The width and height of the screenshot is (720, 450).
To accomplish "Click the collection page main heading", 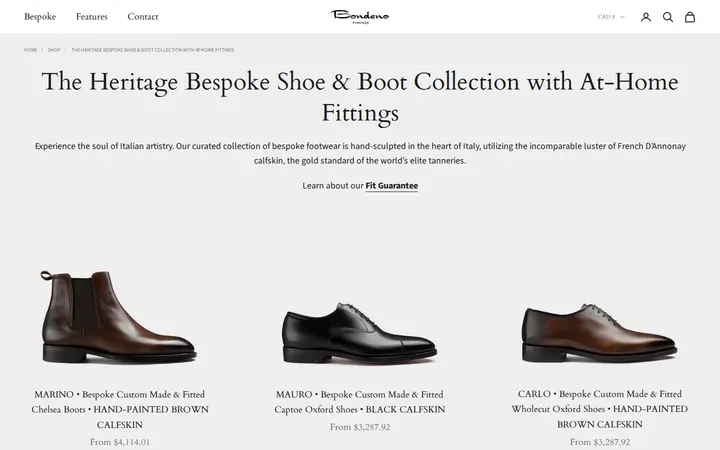I will click(x=360, y=97).
